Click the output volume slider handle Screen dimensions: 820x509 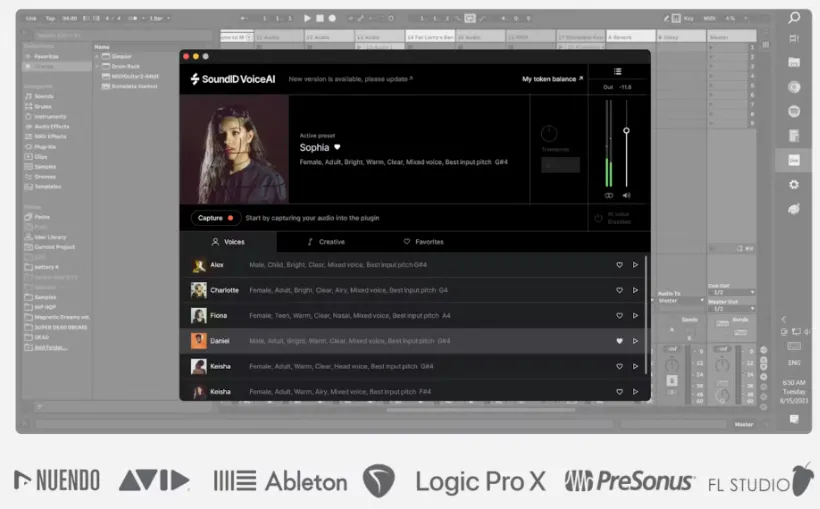pos(626,131)
